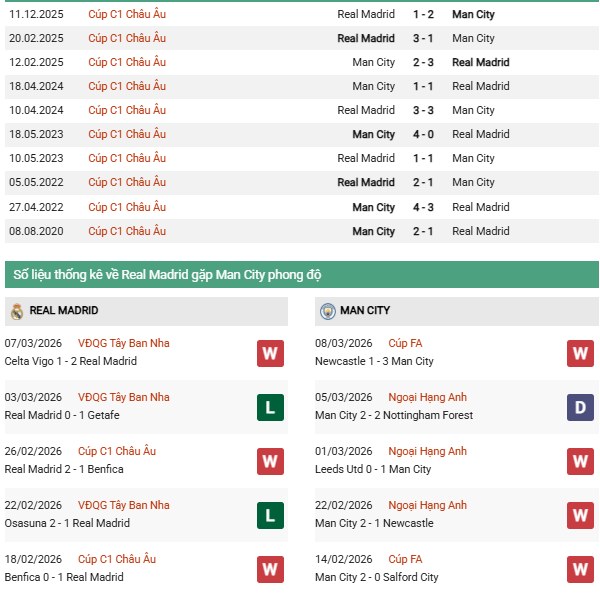Click the W badge for Newcastle 1-3 Man City

point(580,353)
